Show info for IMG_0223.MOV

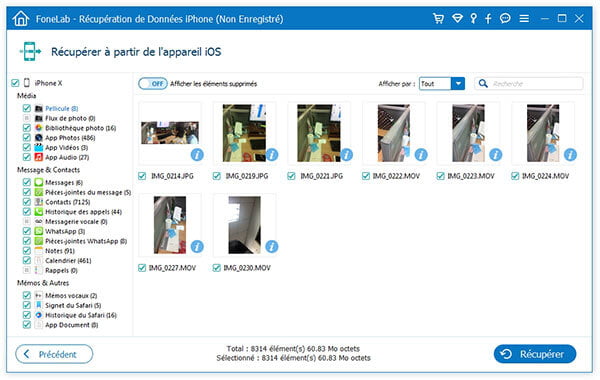[x=496, y=155]
